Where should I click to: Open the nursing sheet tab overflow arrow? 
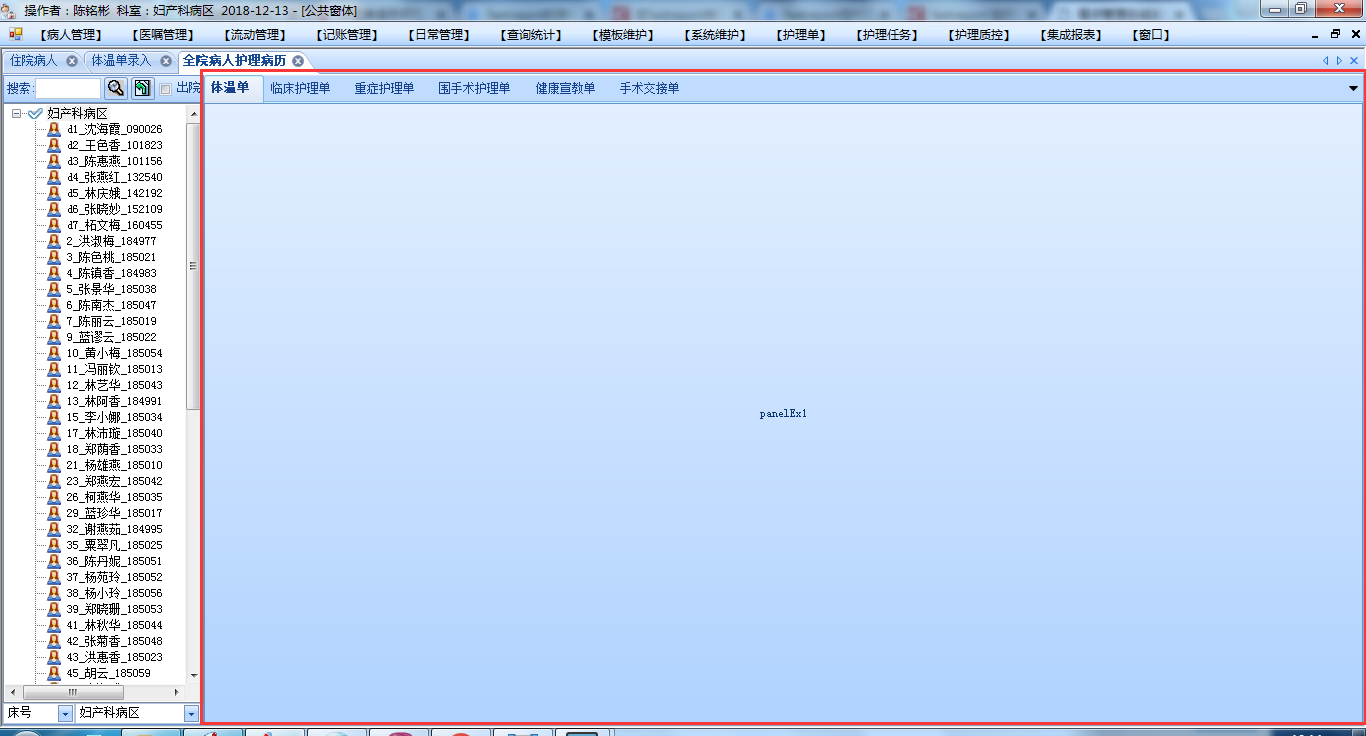1353,88
